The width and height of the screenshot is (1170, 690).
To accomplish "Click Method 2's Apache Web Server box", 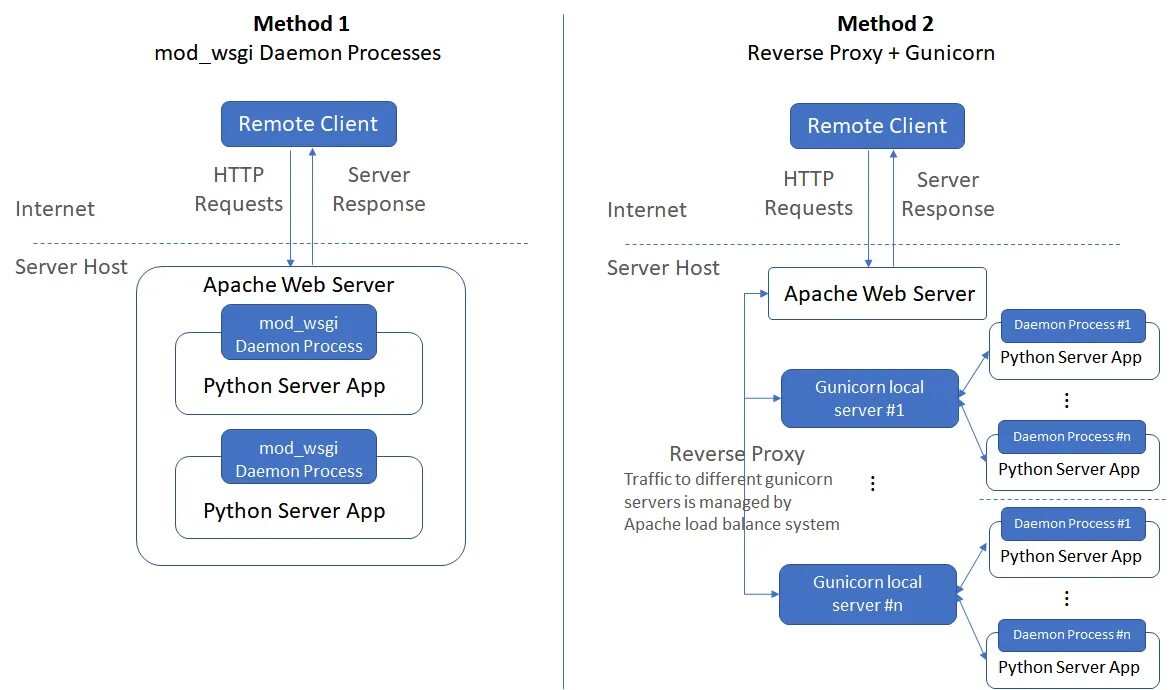I will 878,294.
